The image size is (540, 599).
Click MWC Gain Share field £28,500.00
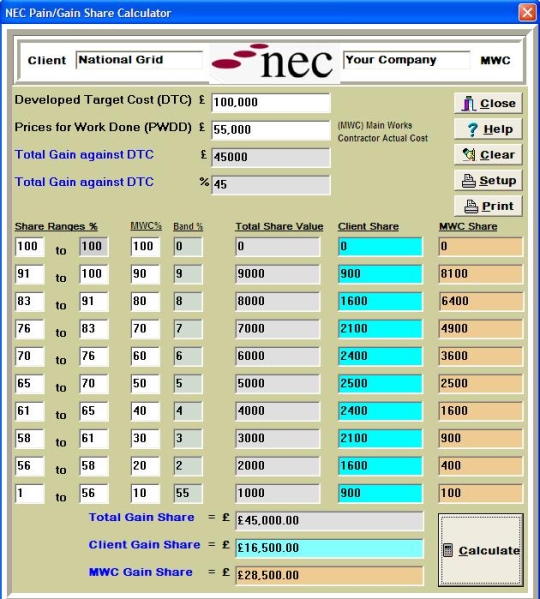pyautogui.click(x=329, y=576)
